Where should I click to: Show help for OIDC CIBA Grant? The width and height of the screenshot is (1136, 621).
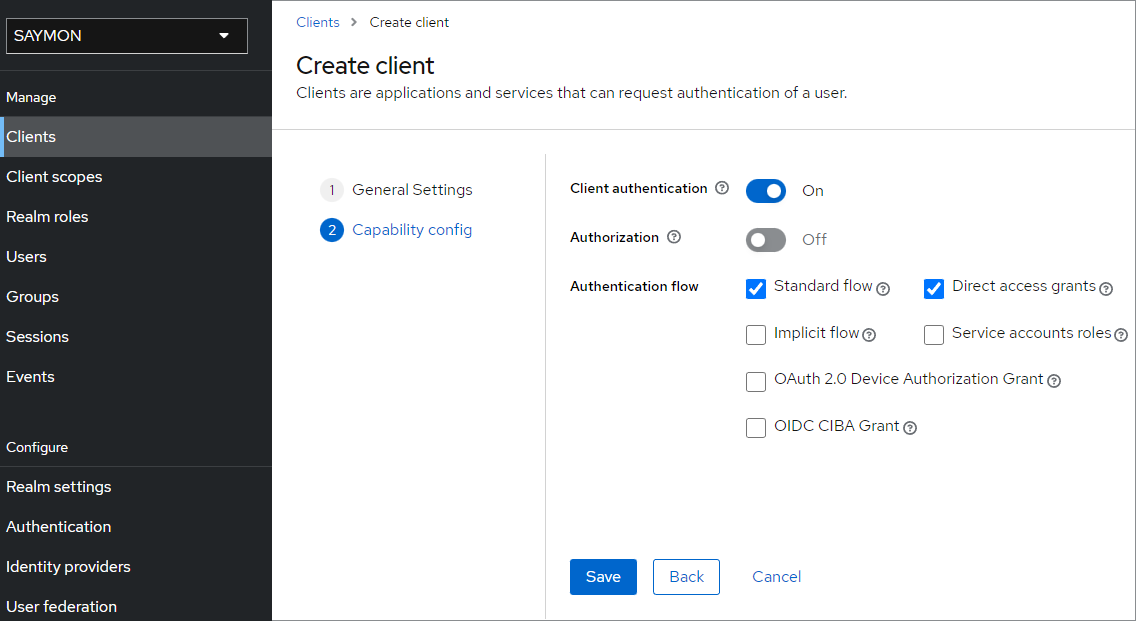coord(910,428)
